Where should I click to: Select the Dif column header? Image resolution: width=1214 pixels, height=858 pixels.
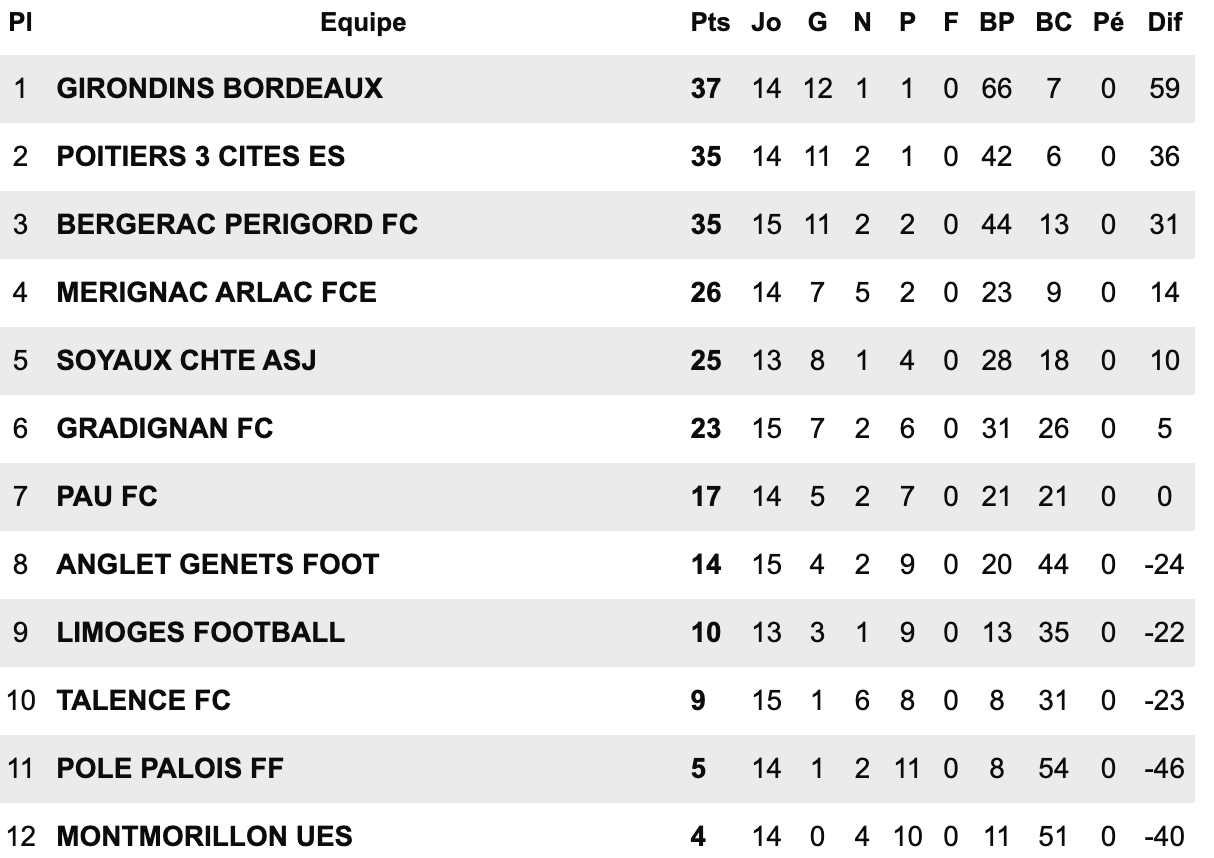1164,23
